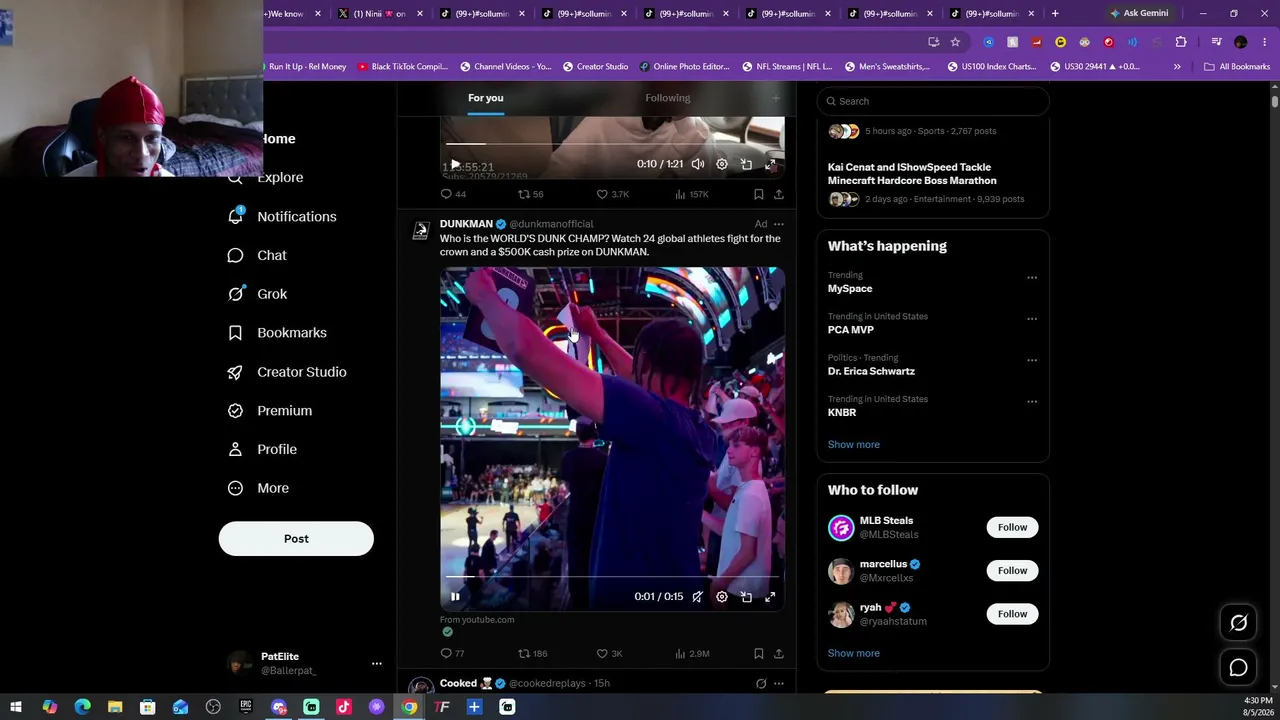
Task: Show more trends under What's happening
Action: 854,445
